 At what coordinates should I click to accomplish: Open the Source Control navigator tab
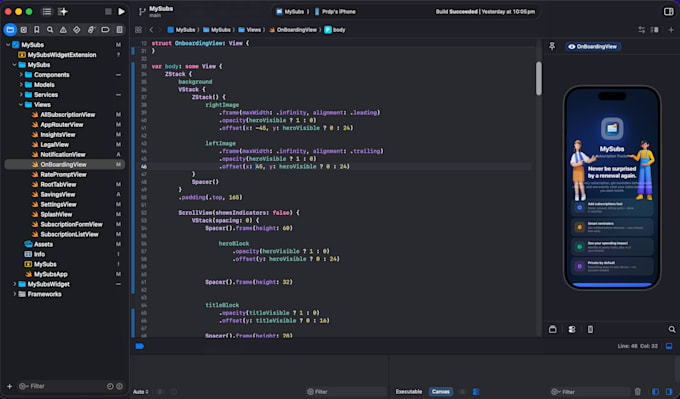(24, 29)
